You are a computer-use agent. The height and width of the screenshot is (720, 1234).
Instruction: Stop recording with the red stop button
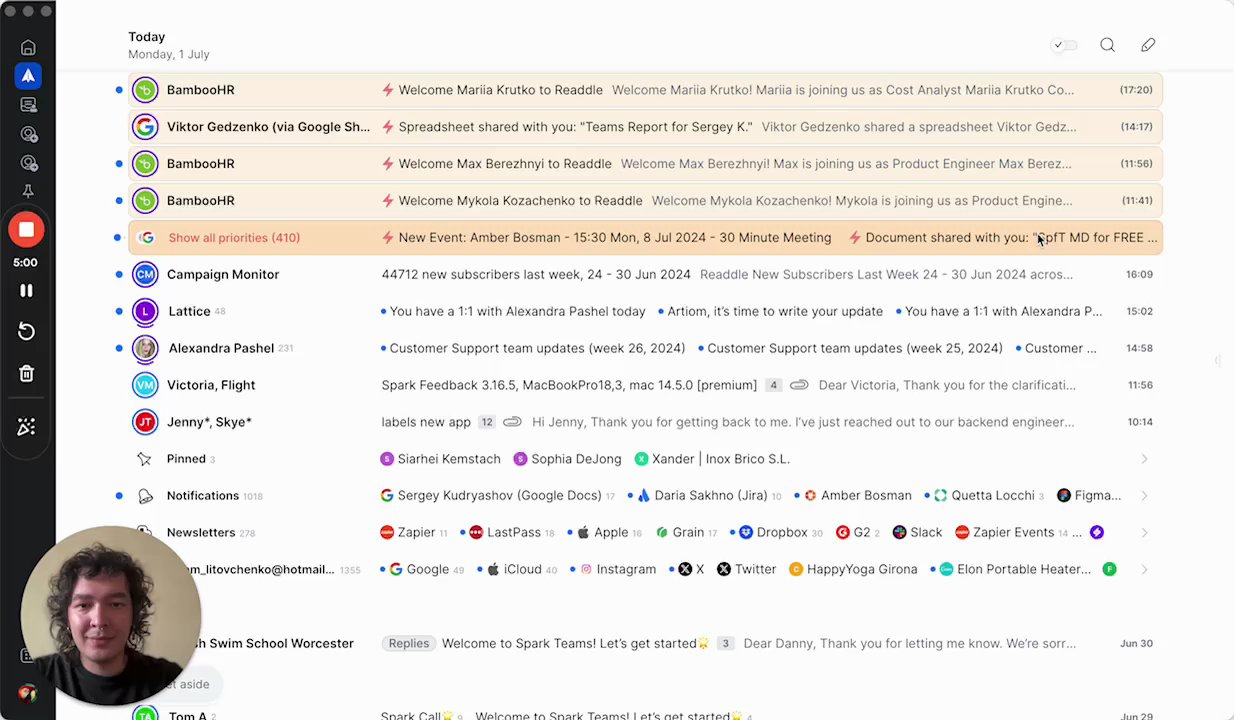click(27, 230)
